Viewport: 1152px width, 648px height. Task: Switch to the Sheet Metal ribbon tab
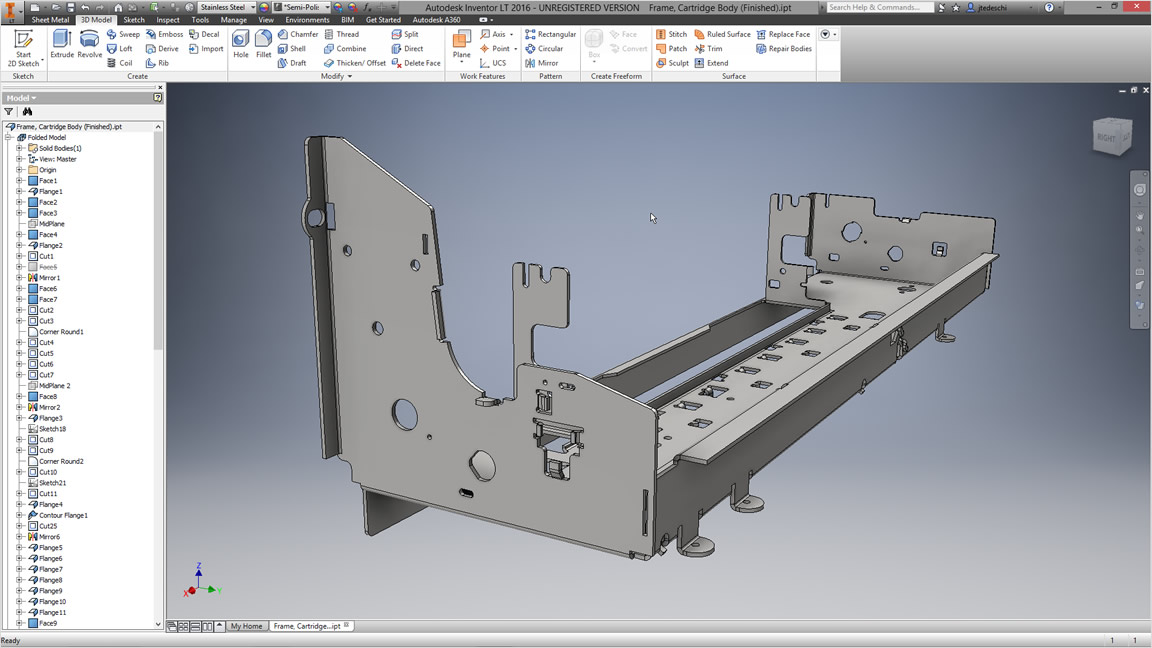[x=49, y=19]
